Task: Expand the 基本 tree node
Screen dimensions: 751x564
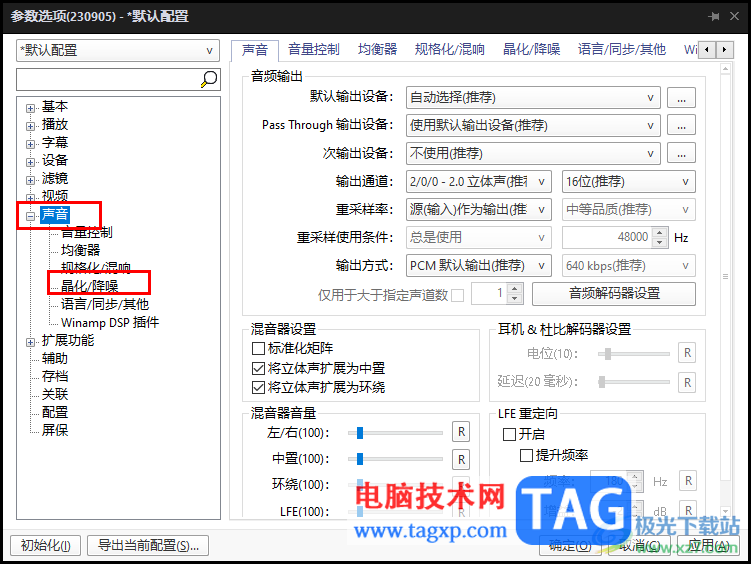Action: (30, 108)
